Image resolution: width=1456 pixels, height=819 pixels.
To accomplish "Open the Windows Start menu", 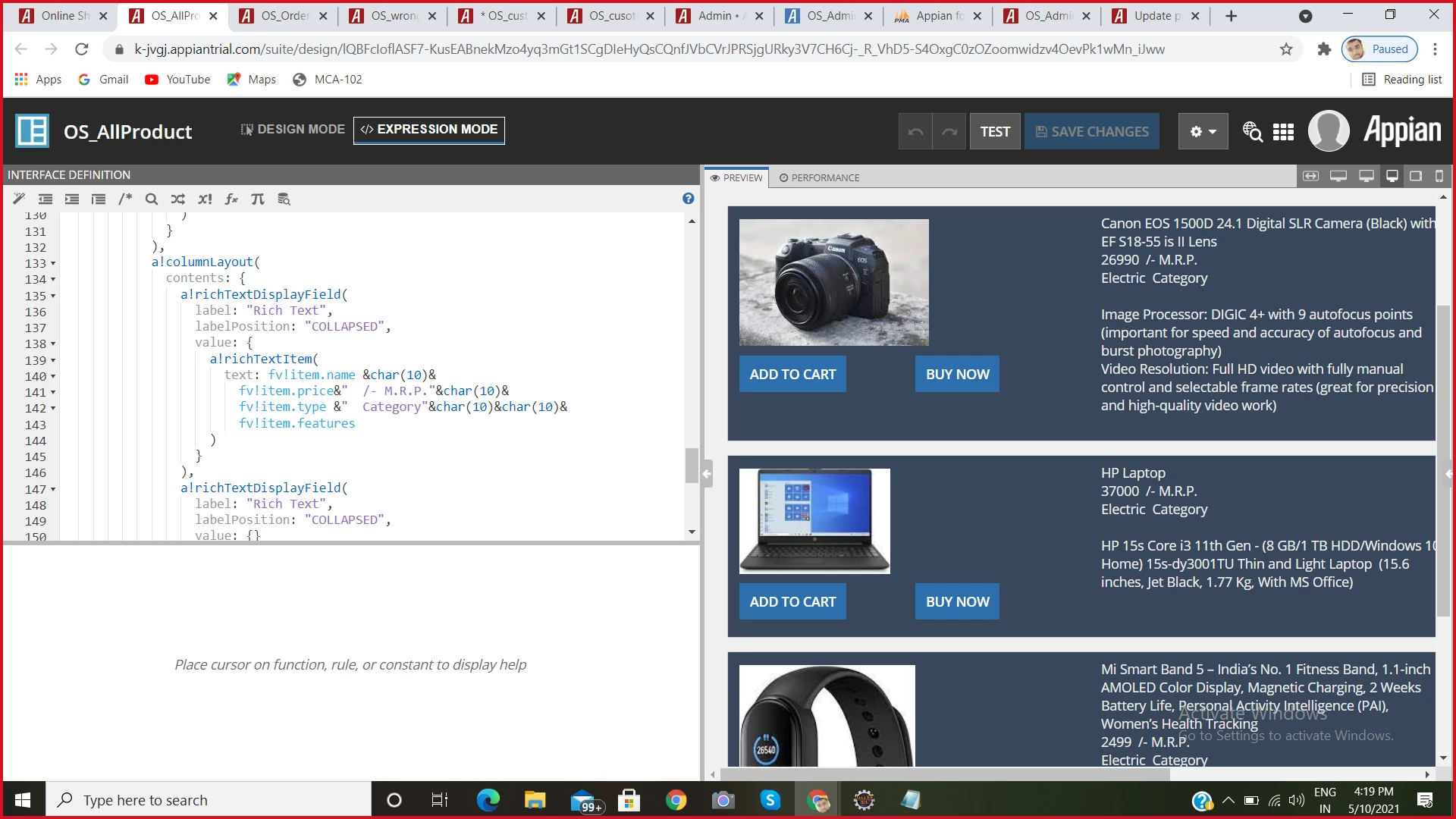I will (23, 800).
